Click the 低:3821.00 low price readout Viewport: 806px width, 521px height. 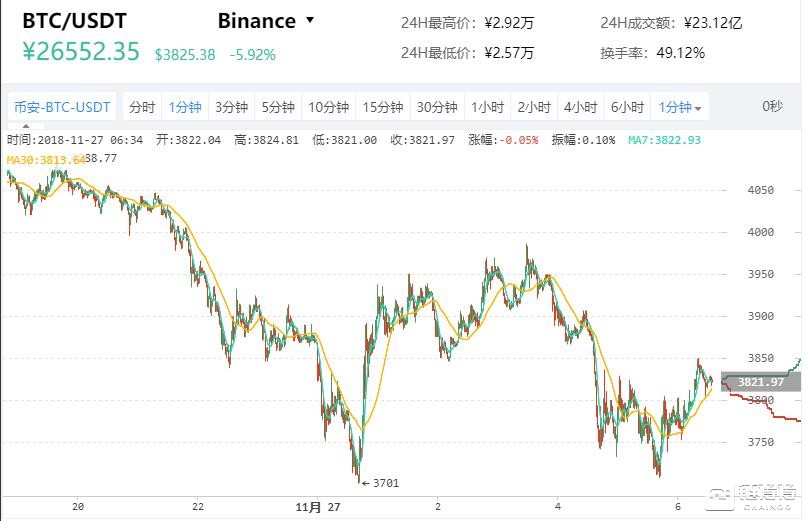[x=344, y=140]
